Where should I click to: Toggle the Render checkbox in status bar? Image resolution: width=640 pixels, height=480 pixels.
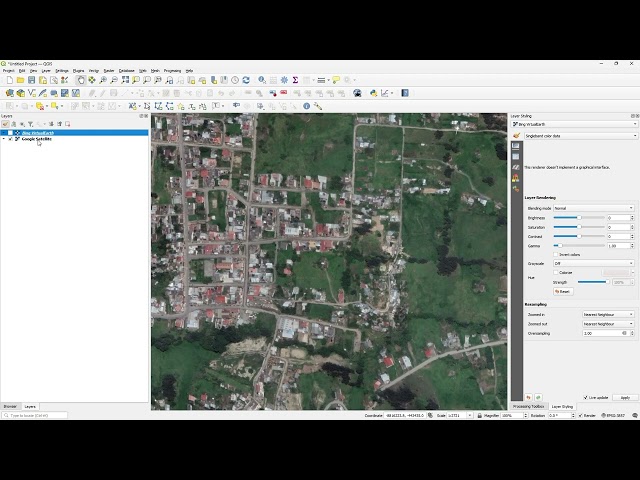click(x=580, y=416)
